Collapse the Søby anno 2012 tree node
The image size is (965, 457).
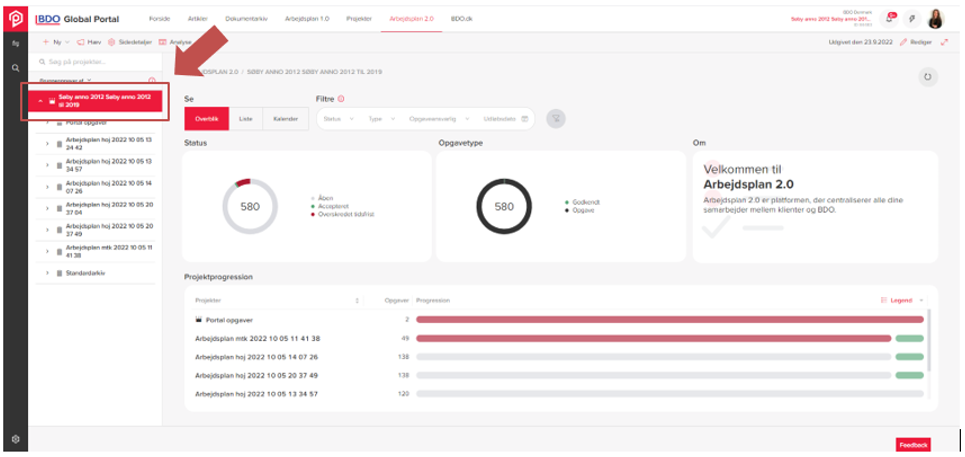[41, 101]
